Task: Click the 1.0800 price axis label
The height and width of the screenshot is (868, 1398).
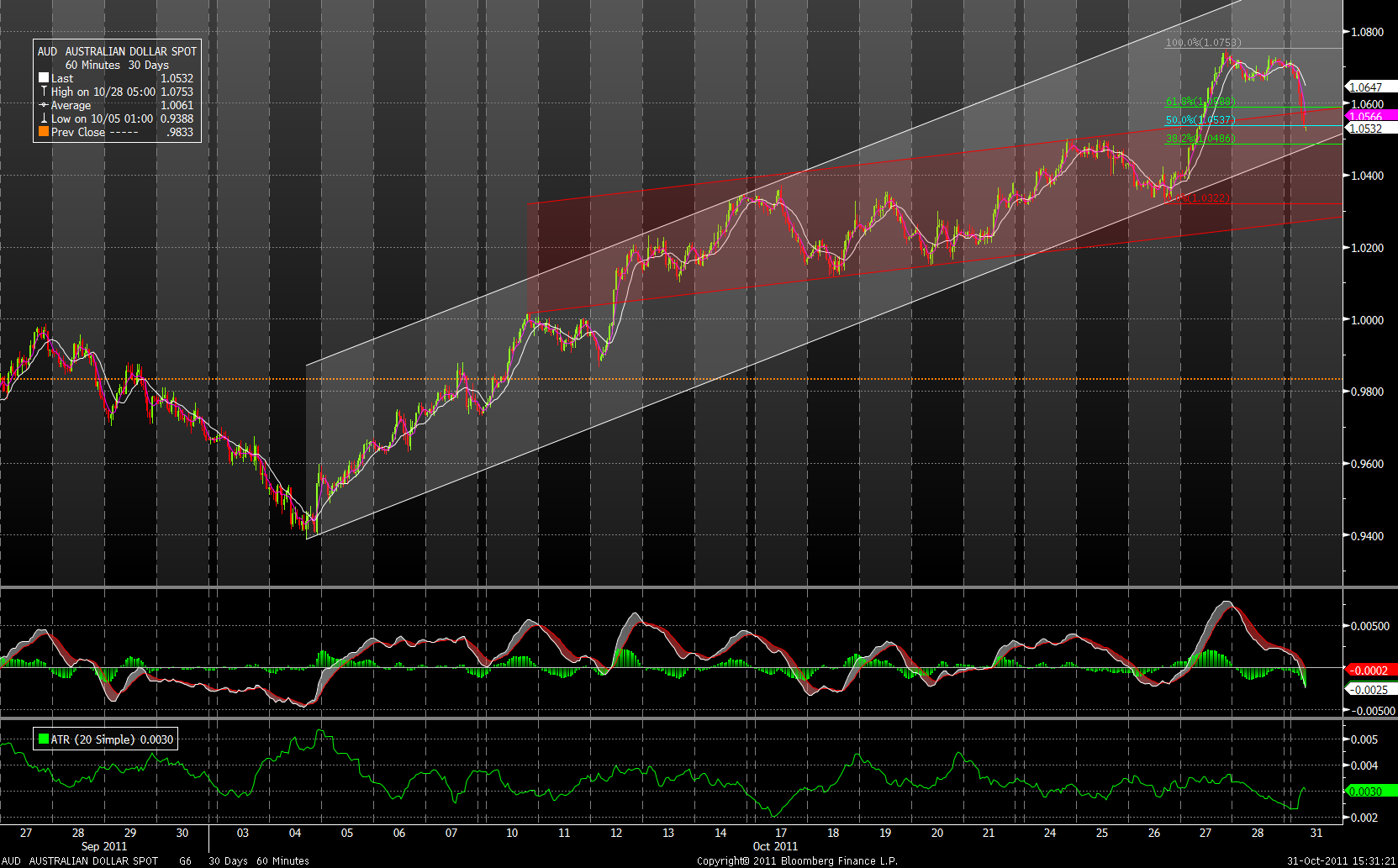Action: [1366, 32]
